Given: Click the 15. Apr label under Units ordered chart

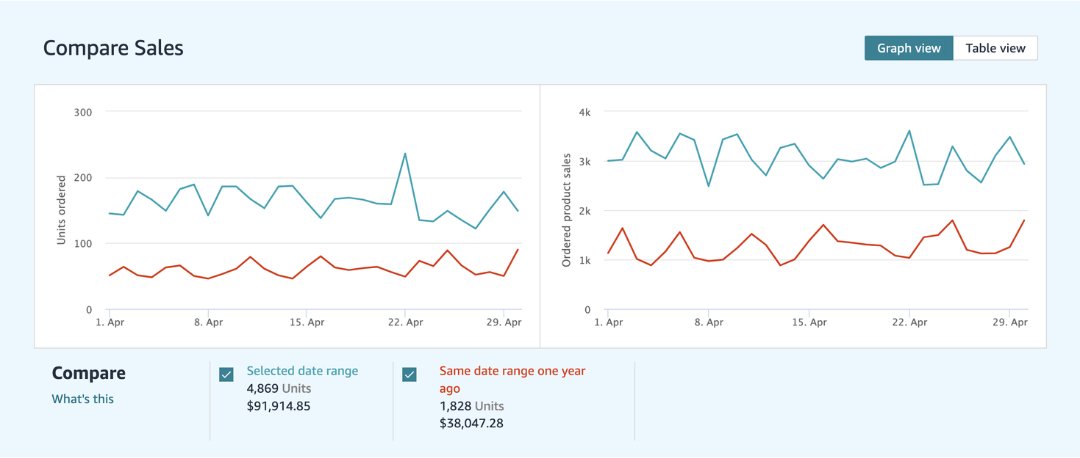Looking at the screenshot, I should [306, 323].
